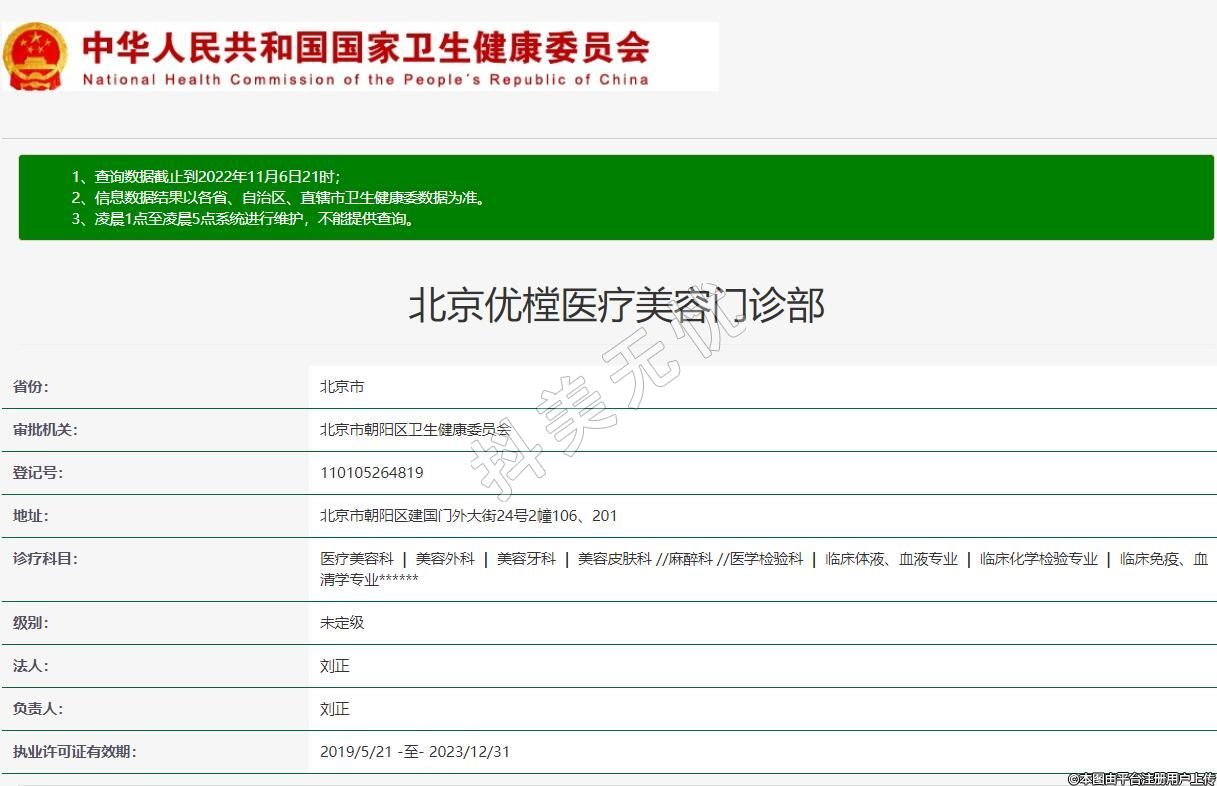Click the clinic name heading 北京优橙医疗美容门诊部
This screenshot has width=1217, height=786.
click(616, 305)
